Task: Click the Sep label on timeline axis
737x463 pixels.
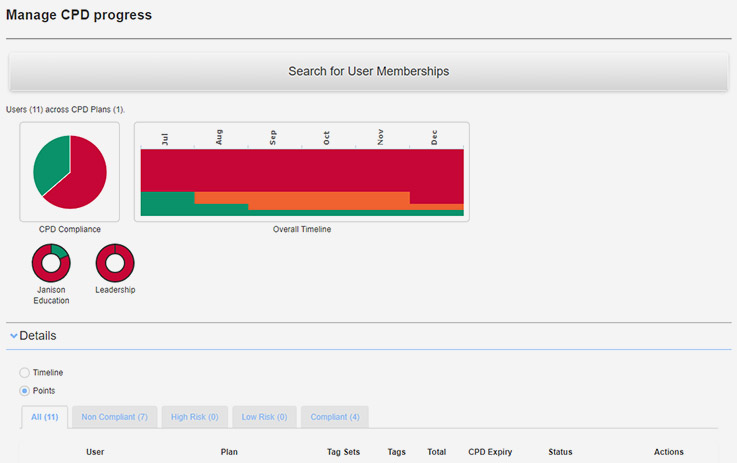Action: [273, 138]
